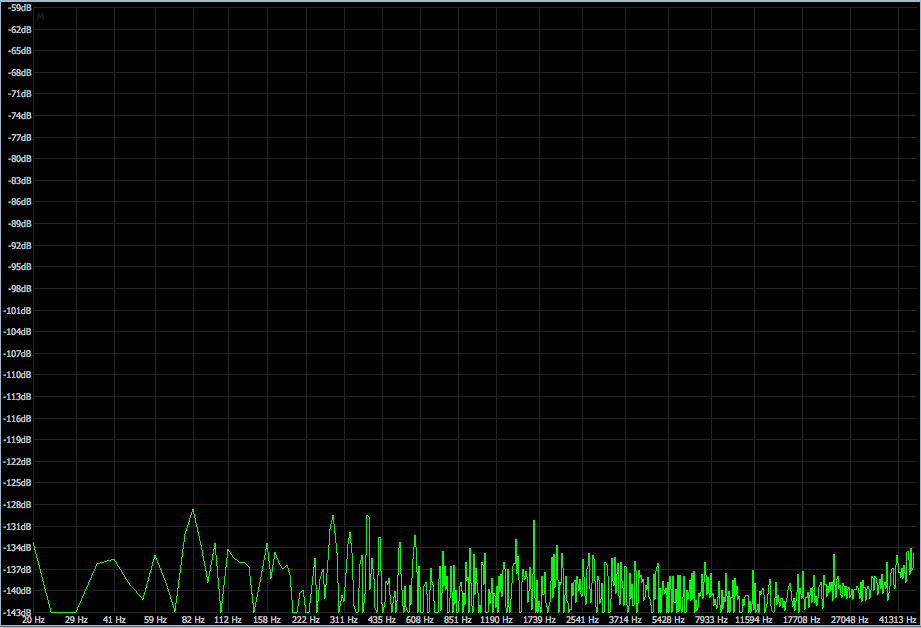The image size is (921, 628).
Task: Select the -107dB level label
Action: click(18, 353)
